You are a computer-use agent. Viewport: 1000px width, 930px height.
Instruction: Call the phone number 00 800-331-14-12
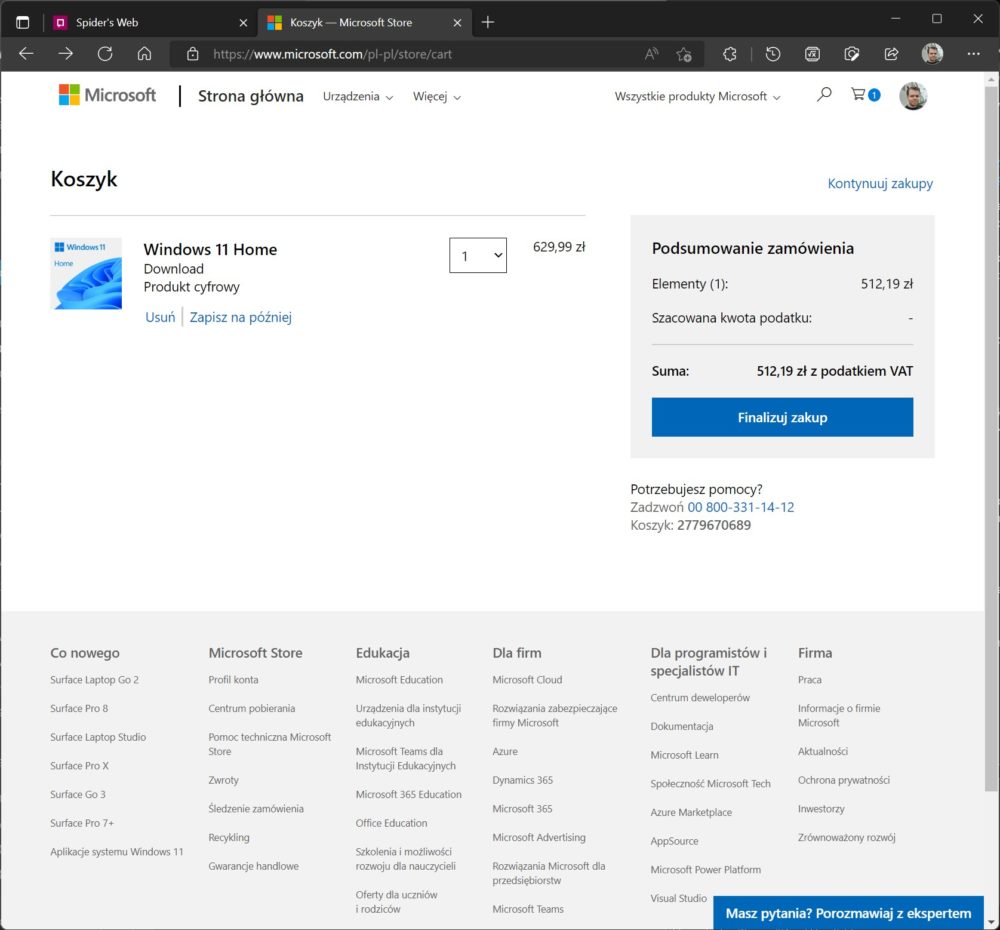click(x=740, y=507)
